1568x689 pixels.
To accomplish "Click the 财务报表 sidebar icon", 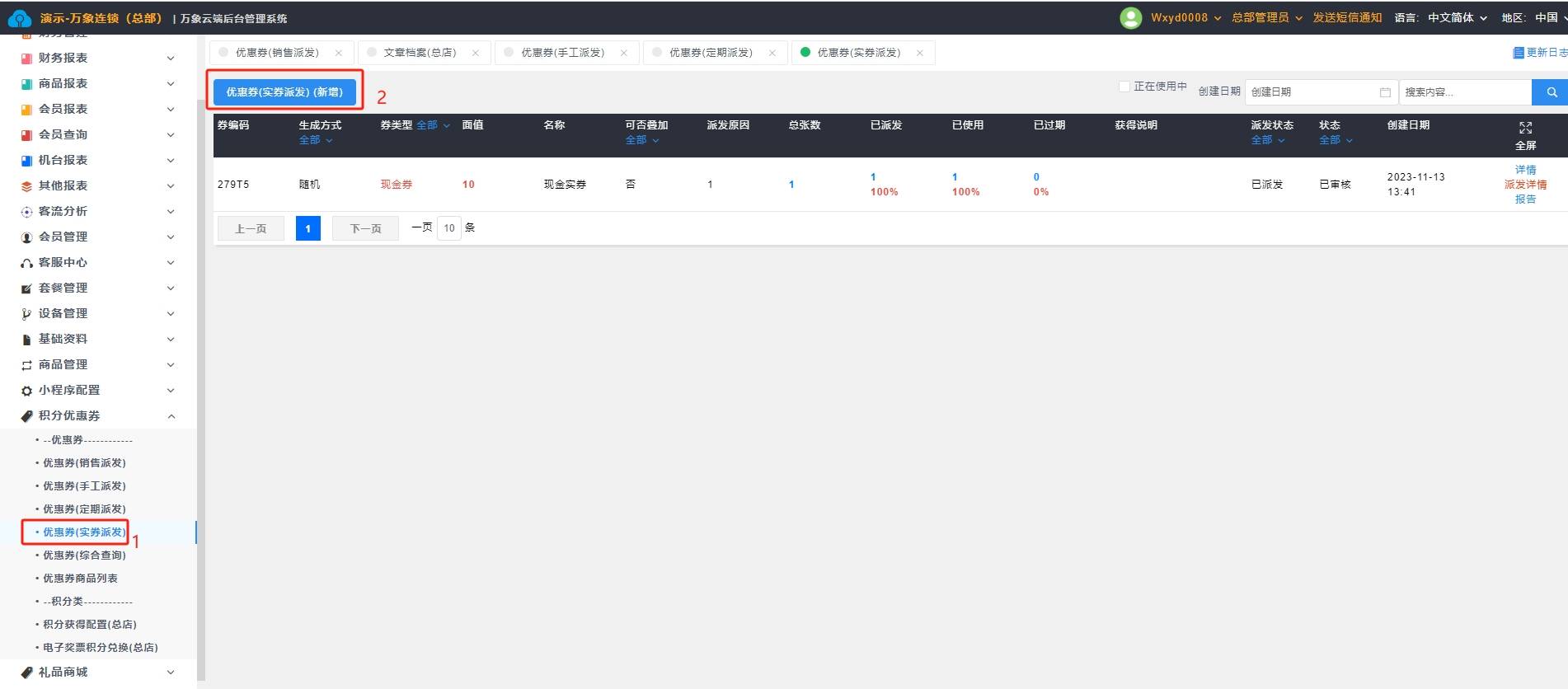I will tap(26, 59).
